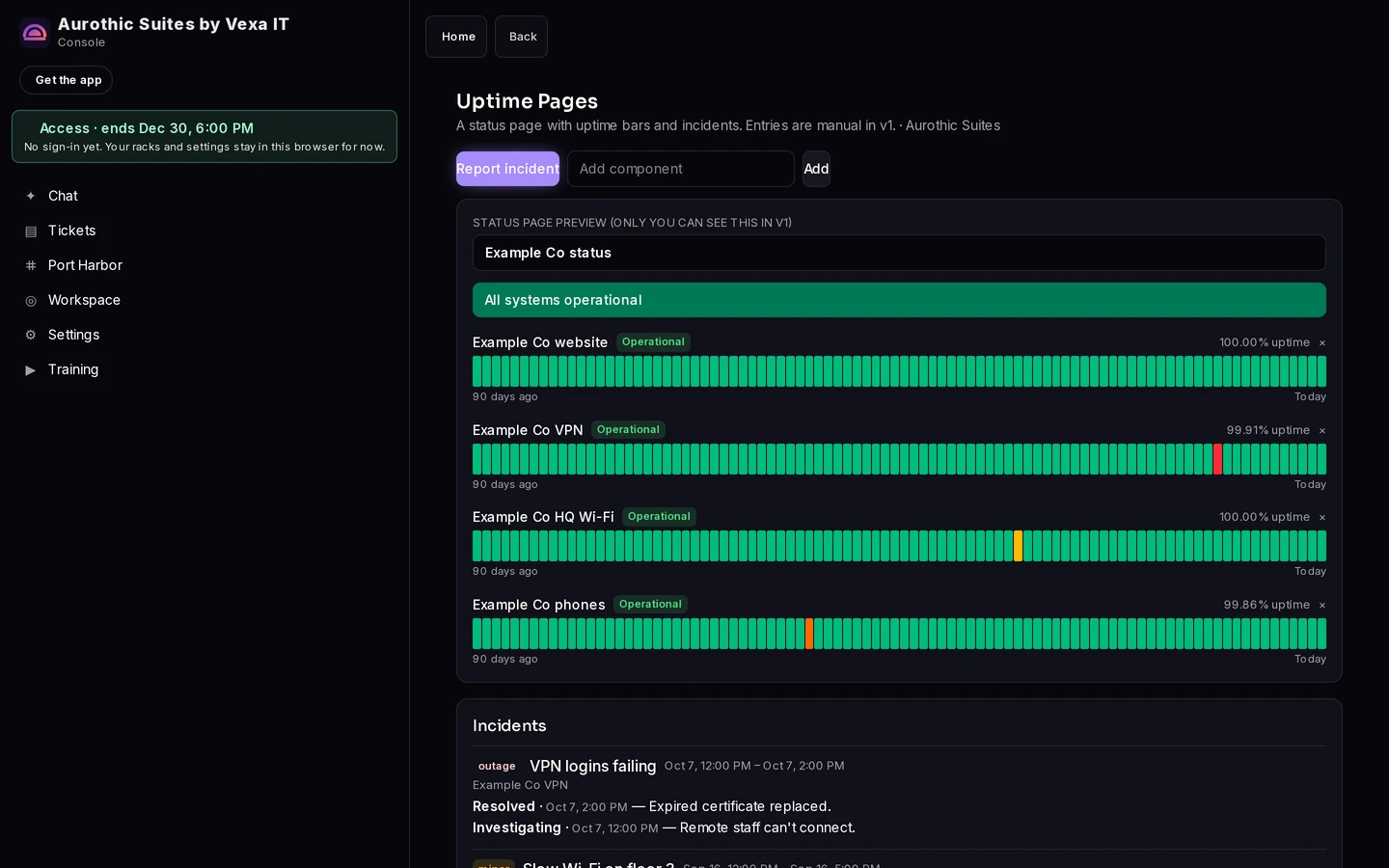Edit the Example Co status title field
Viewport: 1389px width, 868px height.
click(x=899, y=253)
